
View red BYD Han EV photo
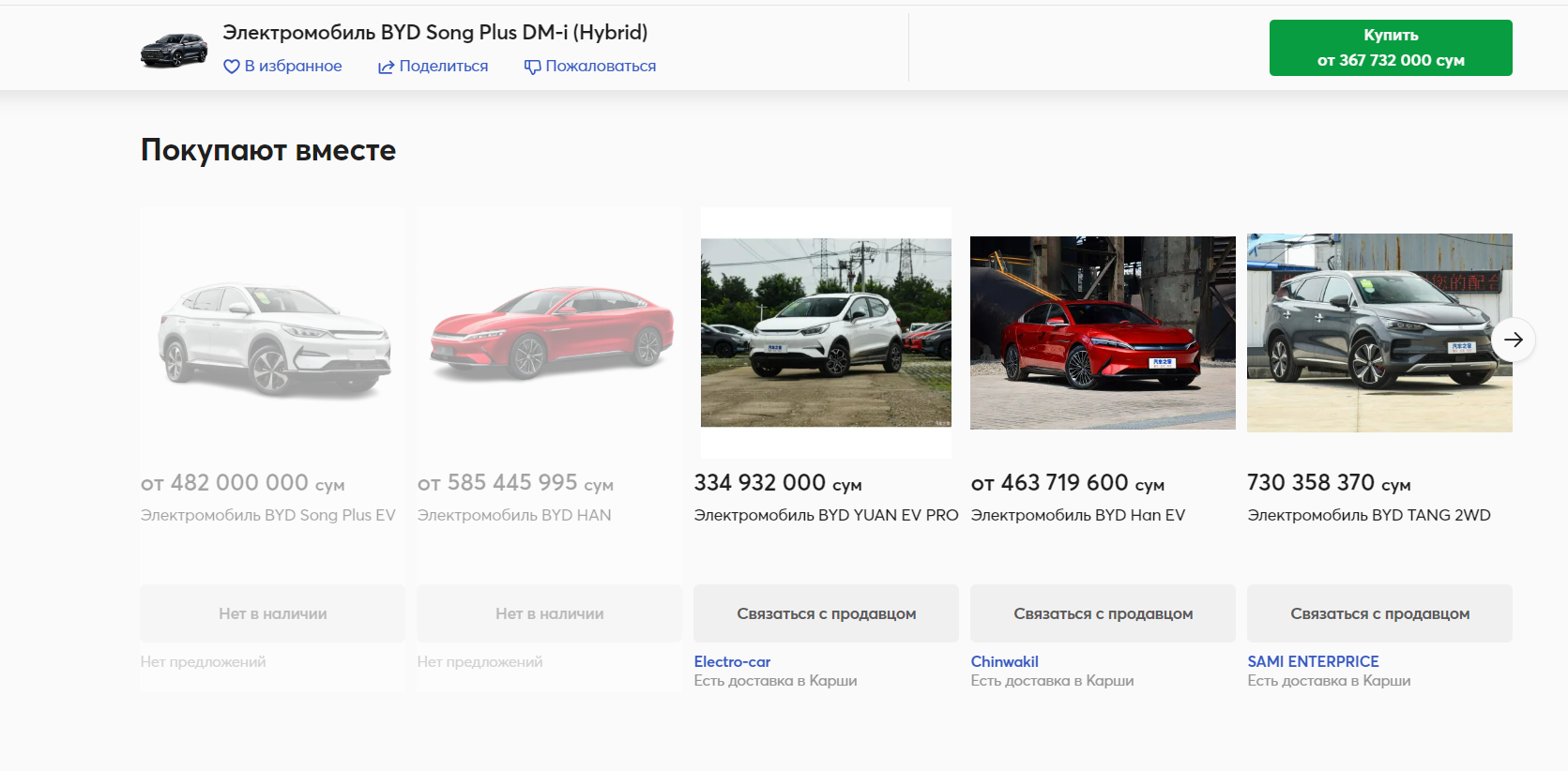click(1103, 333)
